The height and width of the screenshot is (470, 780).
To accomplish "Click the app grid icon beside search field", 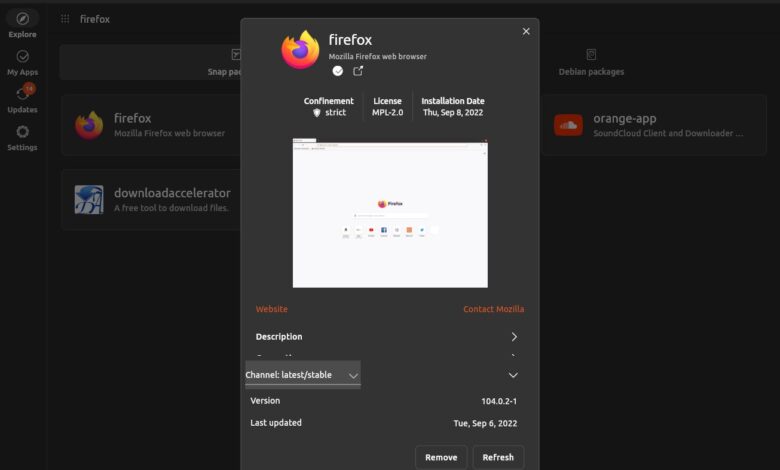I will pyautogui.click(x=65, y=19).
